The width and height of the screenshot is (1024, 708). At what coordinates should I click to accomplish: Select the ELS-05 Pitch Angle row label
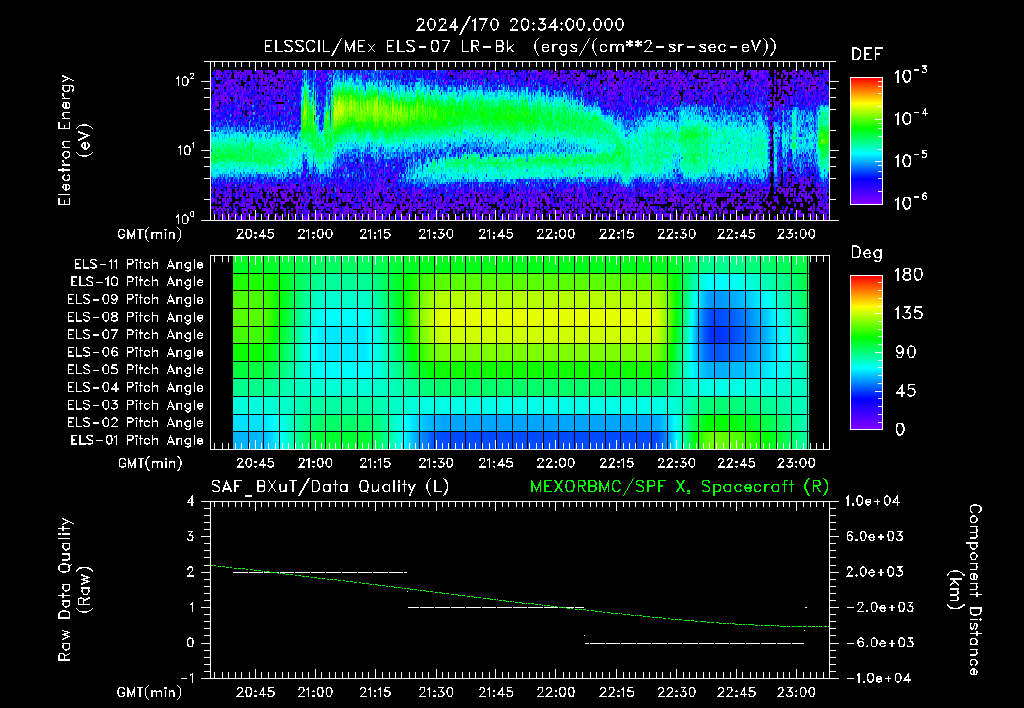point(136,370)
